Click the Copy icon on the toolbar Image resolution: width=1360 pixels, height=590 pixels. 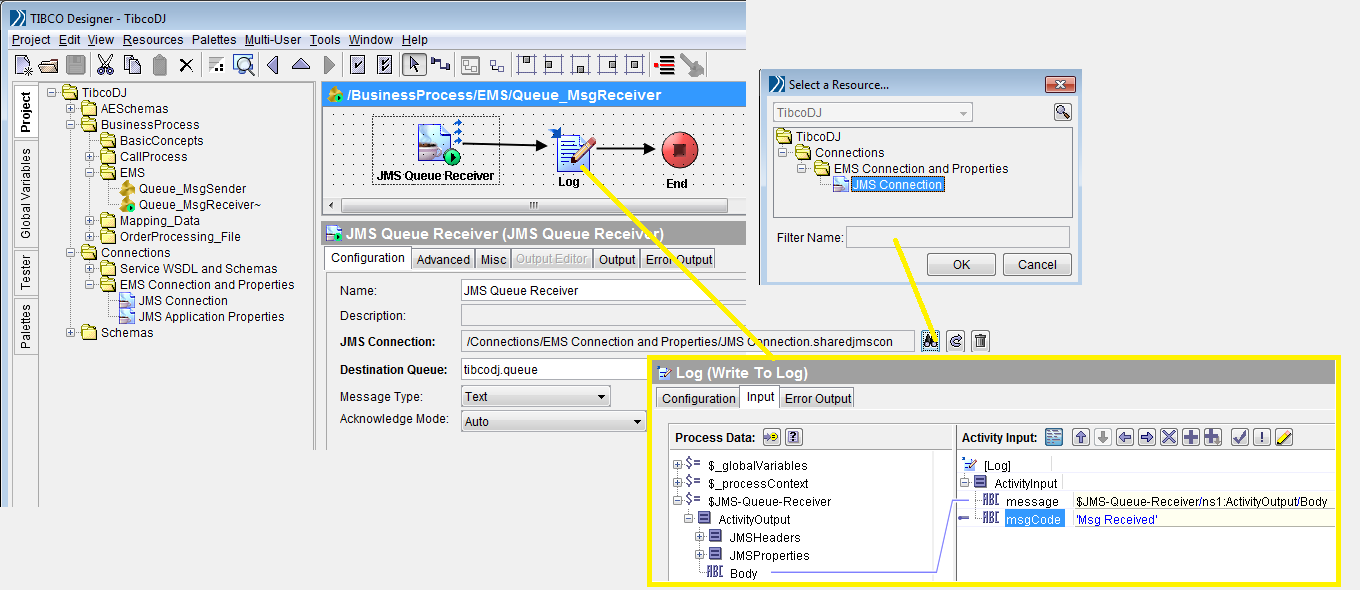point(131,62)
